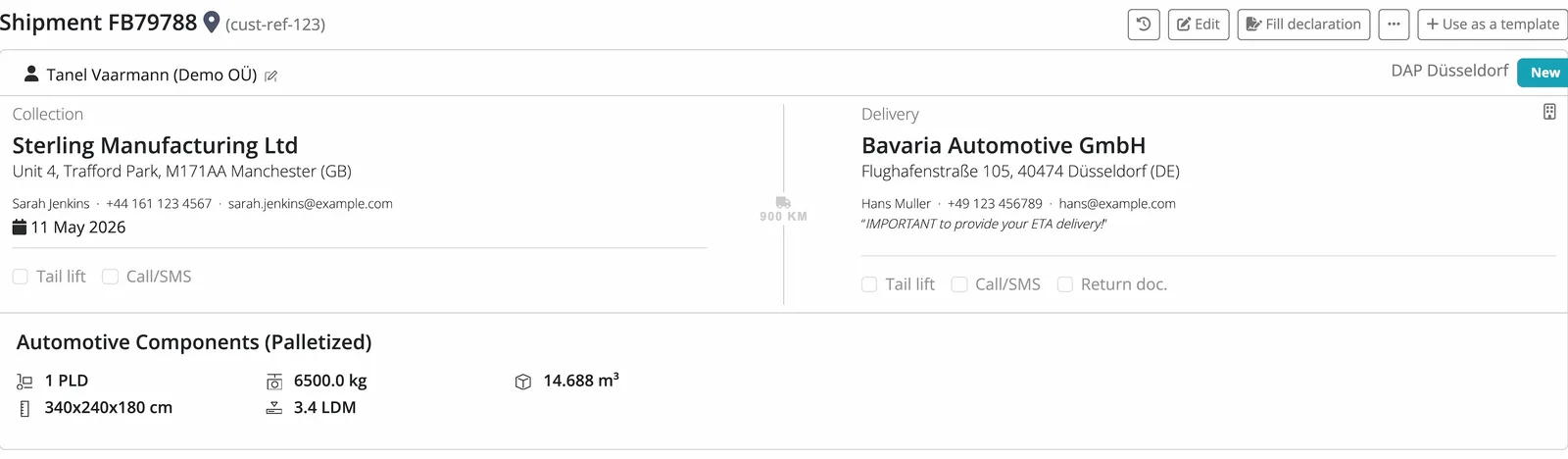Click the cube volume icon by 14.688 m³
1568x459 pixels.
[x=523, y=382]
